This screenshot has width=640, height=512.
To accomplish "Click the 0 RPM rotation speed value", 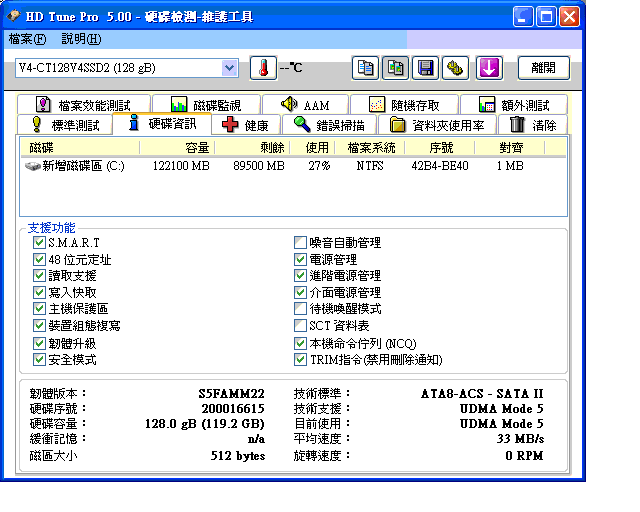I will tap(524, 456).
